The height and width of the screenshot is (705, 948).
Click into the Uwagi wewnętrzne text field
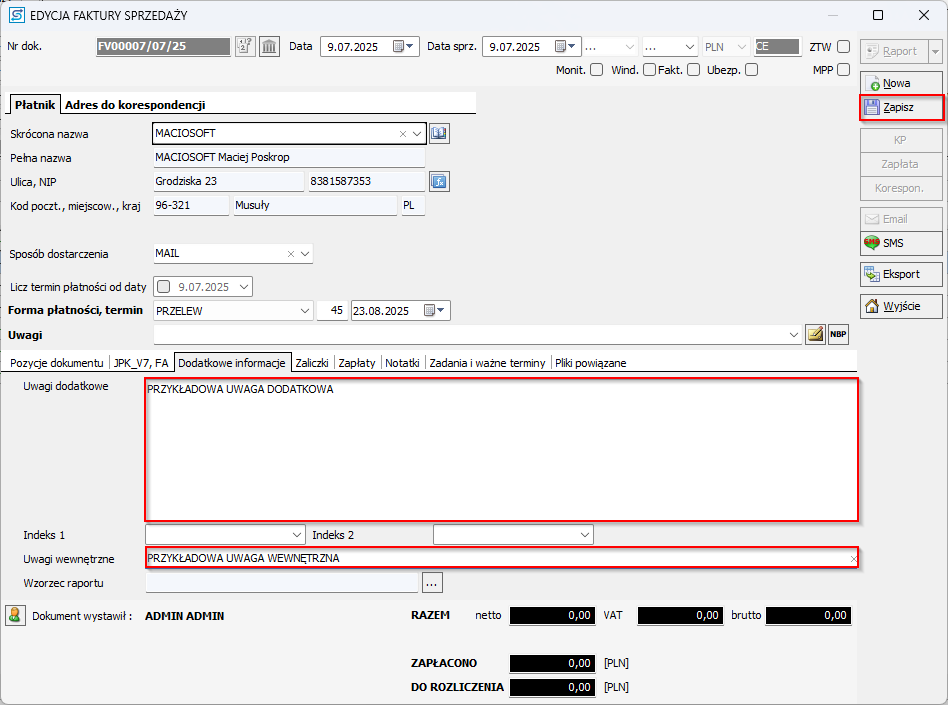(495, 558)
